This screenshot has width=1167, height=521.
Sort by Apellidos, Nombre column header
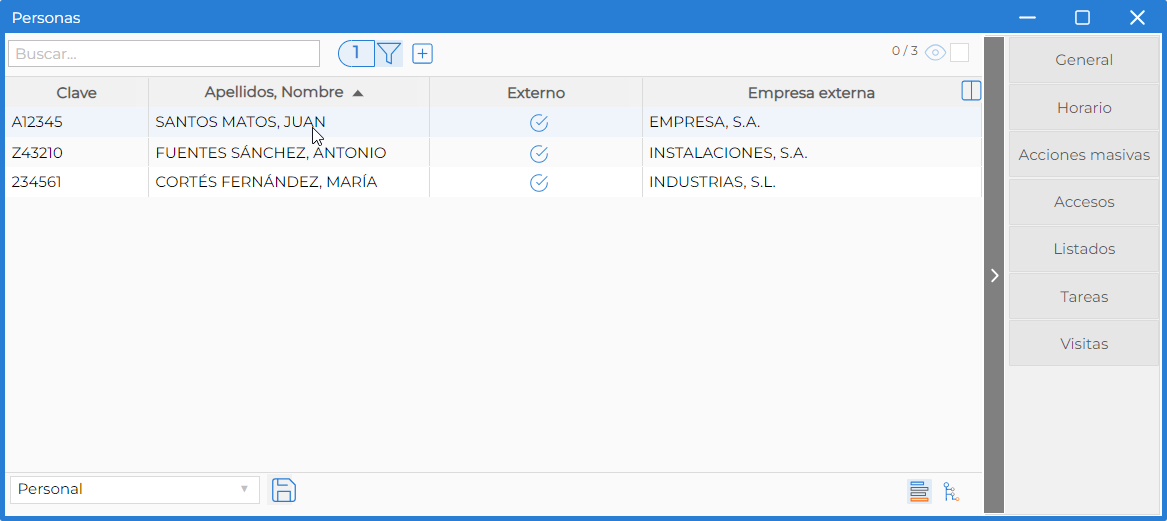click(289, 93)
